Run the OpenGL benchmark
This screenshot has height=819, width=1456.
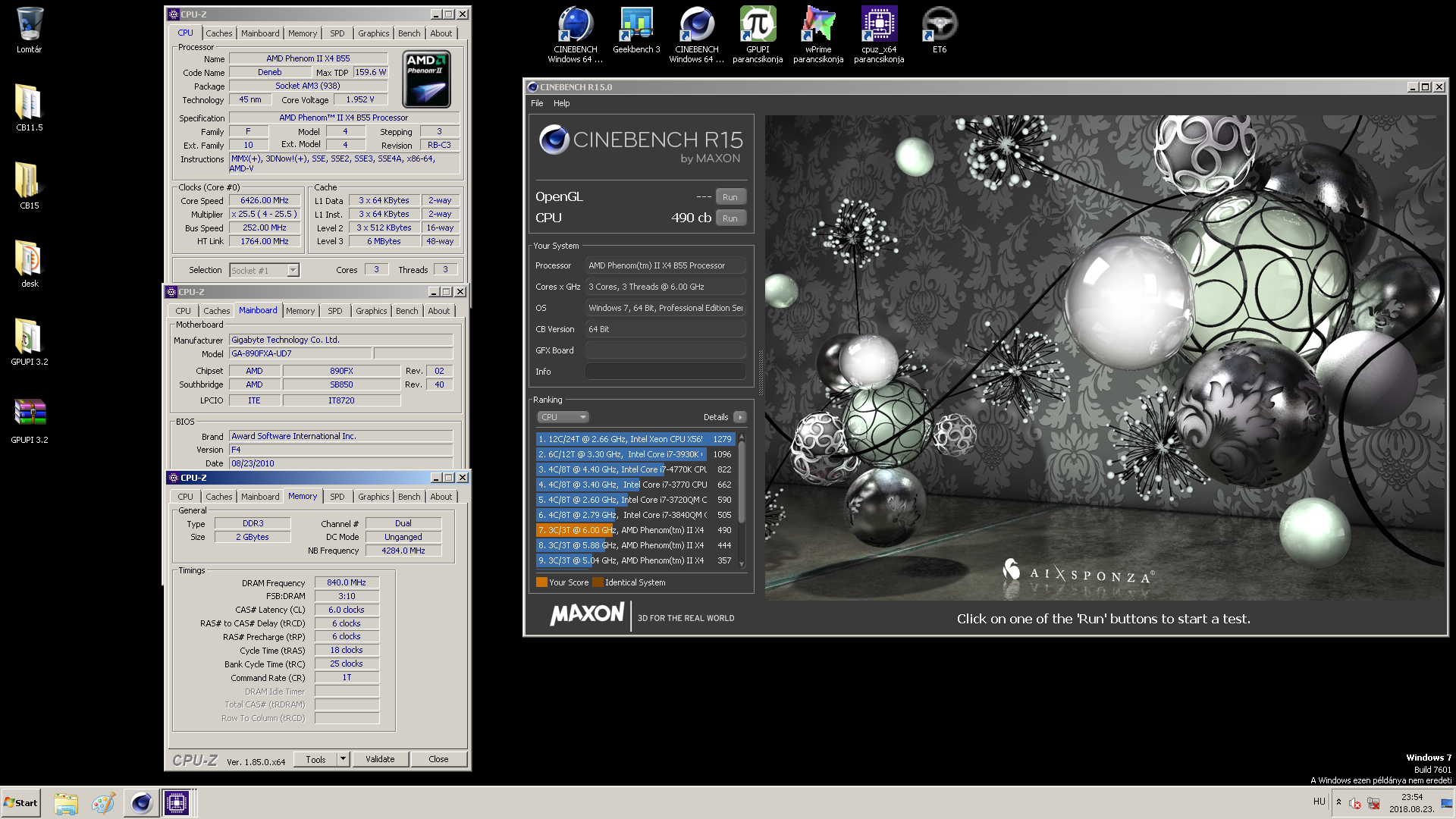click(x=730, y=197)
